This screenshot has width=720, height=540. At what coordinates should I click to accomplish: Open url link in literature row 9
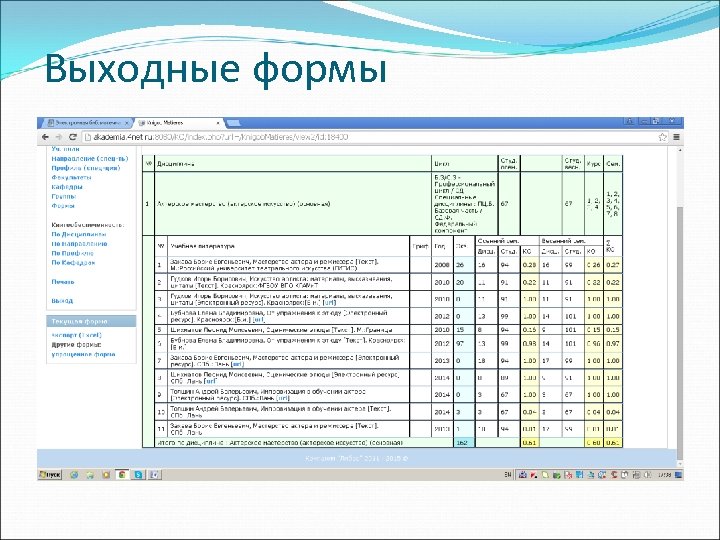point(283,398)
